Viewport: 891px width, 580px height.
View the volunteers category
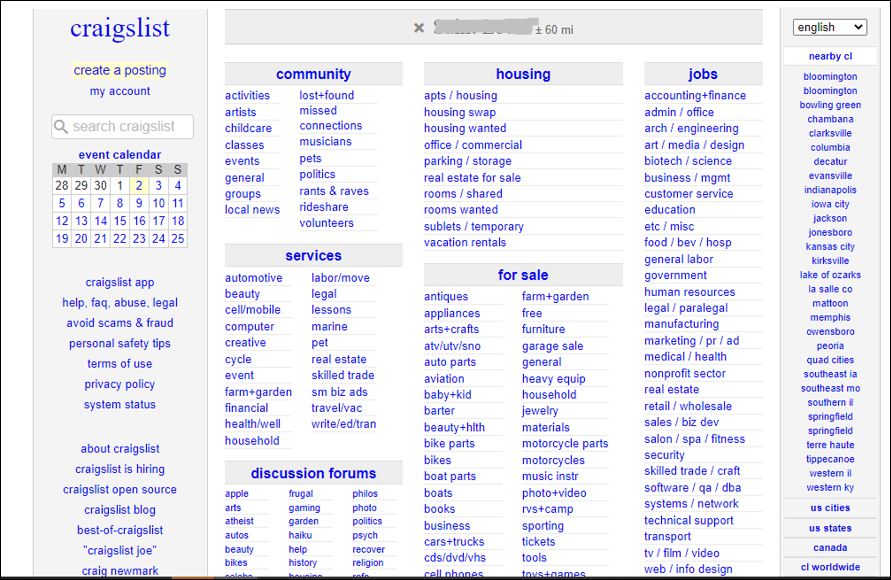point(327,223)
